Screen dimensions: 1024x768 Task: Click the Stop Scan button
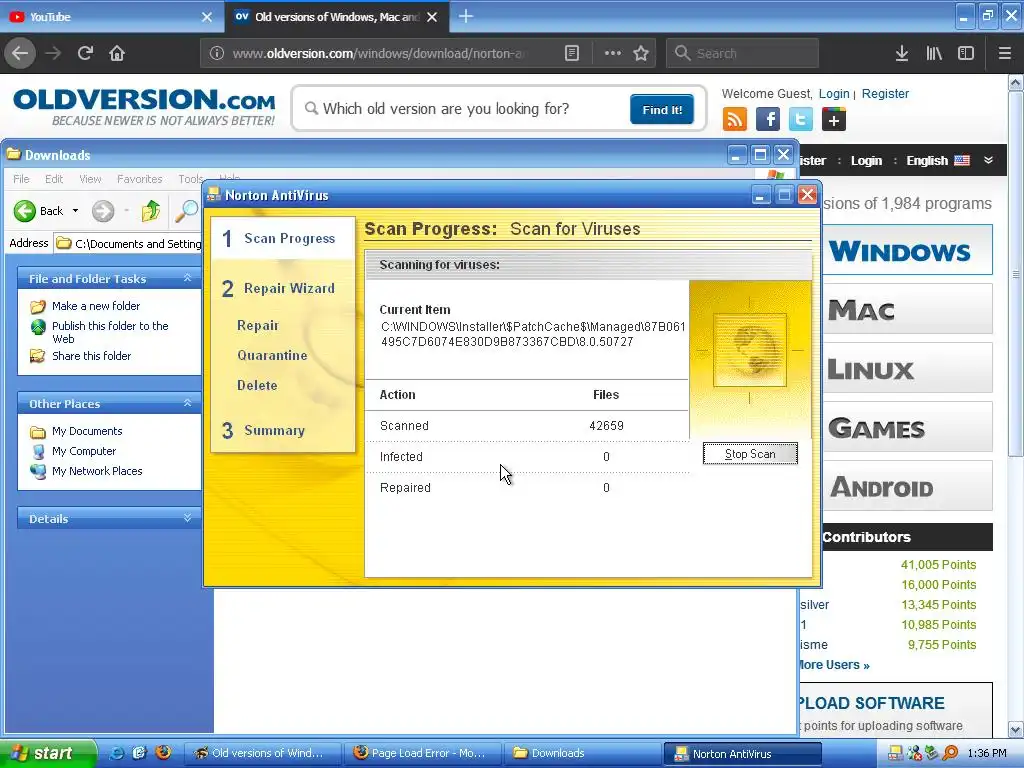pos(750,454)
